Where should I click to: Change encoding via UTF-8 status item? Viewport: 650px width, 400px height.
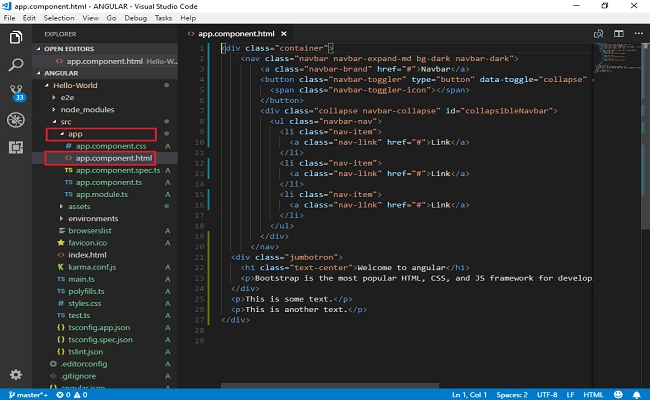[x=547, y=395]
